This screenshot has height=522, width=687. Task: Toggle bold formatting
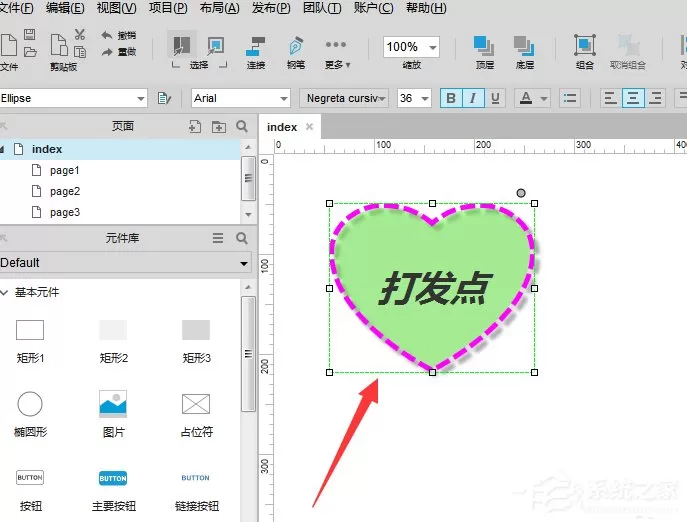pos(451,98)
